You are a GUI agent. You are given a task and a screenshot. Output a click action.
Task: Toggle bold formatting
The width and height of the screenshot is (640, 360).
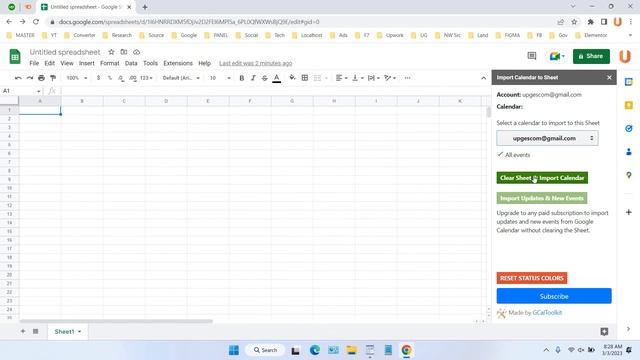point(242,78)
